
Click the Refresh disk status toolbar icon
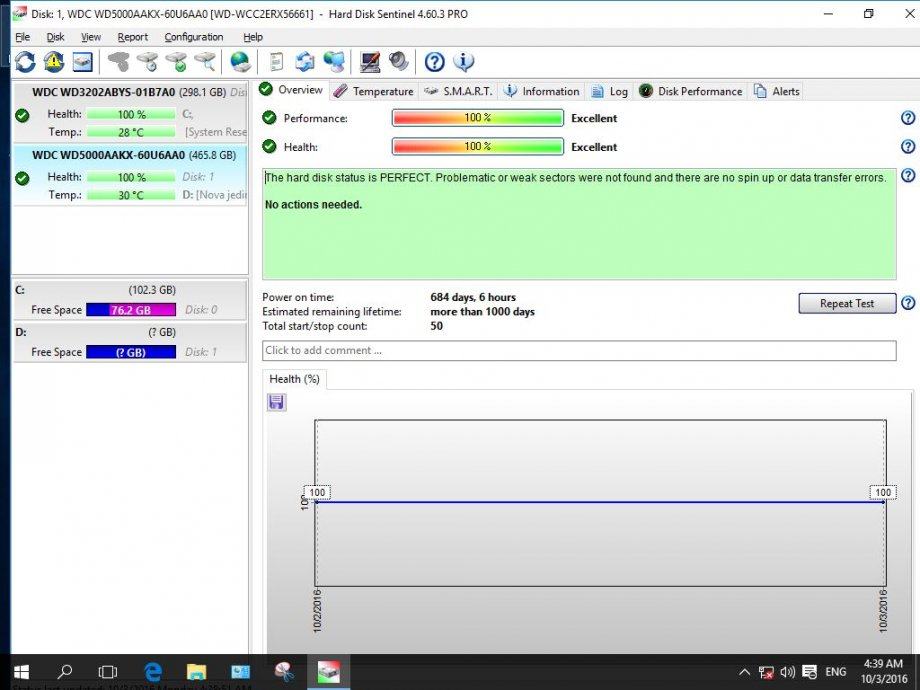[25, 62]
